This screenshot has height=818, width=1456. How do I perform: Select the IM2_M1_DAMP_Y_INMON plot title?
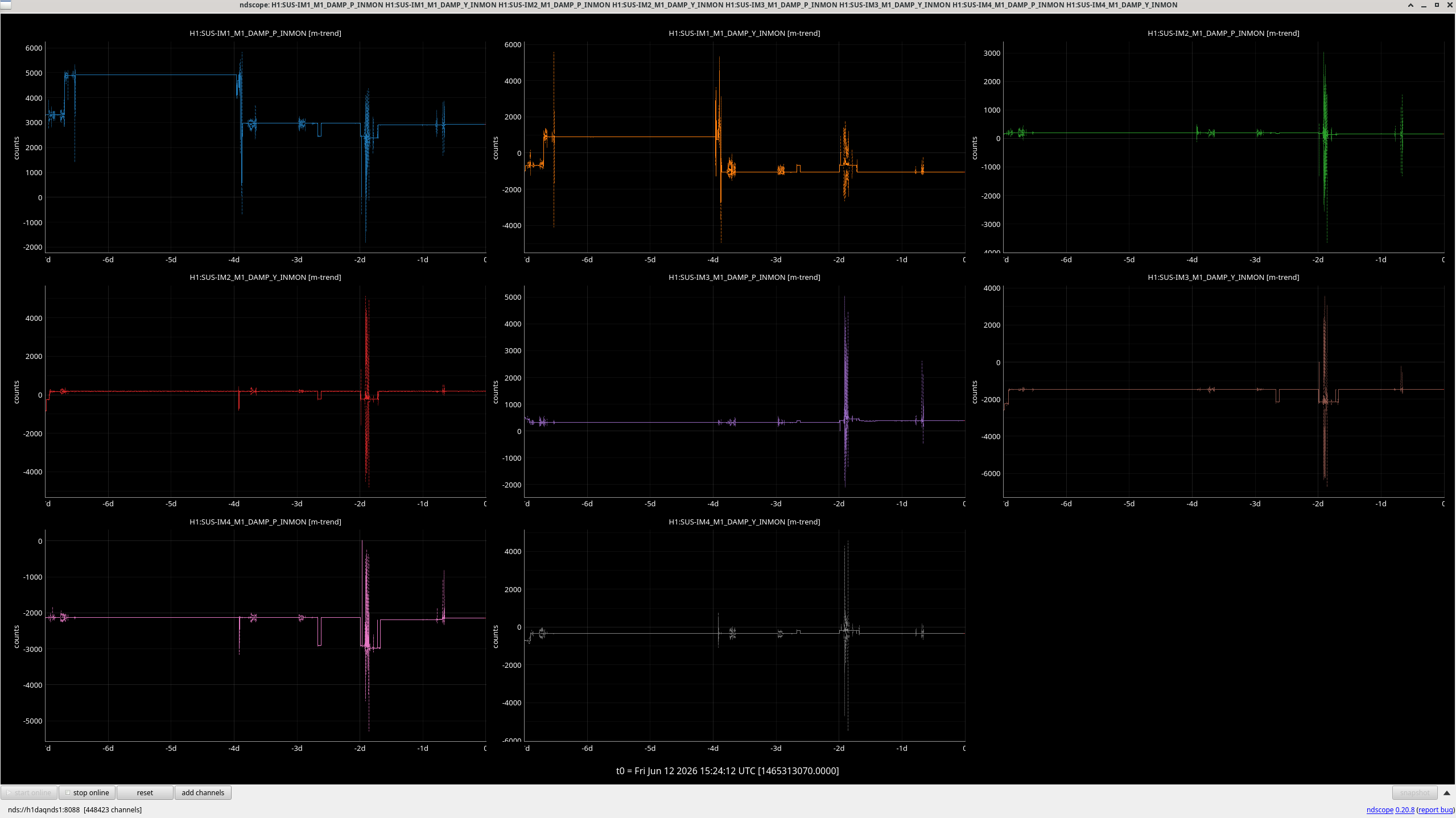(265, 278)
